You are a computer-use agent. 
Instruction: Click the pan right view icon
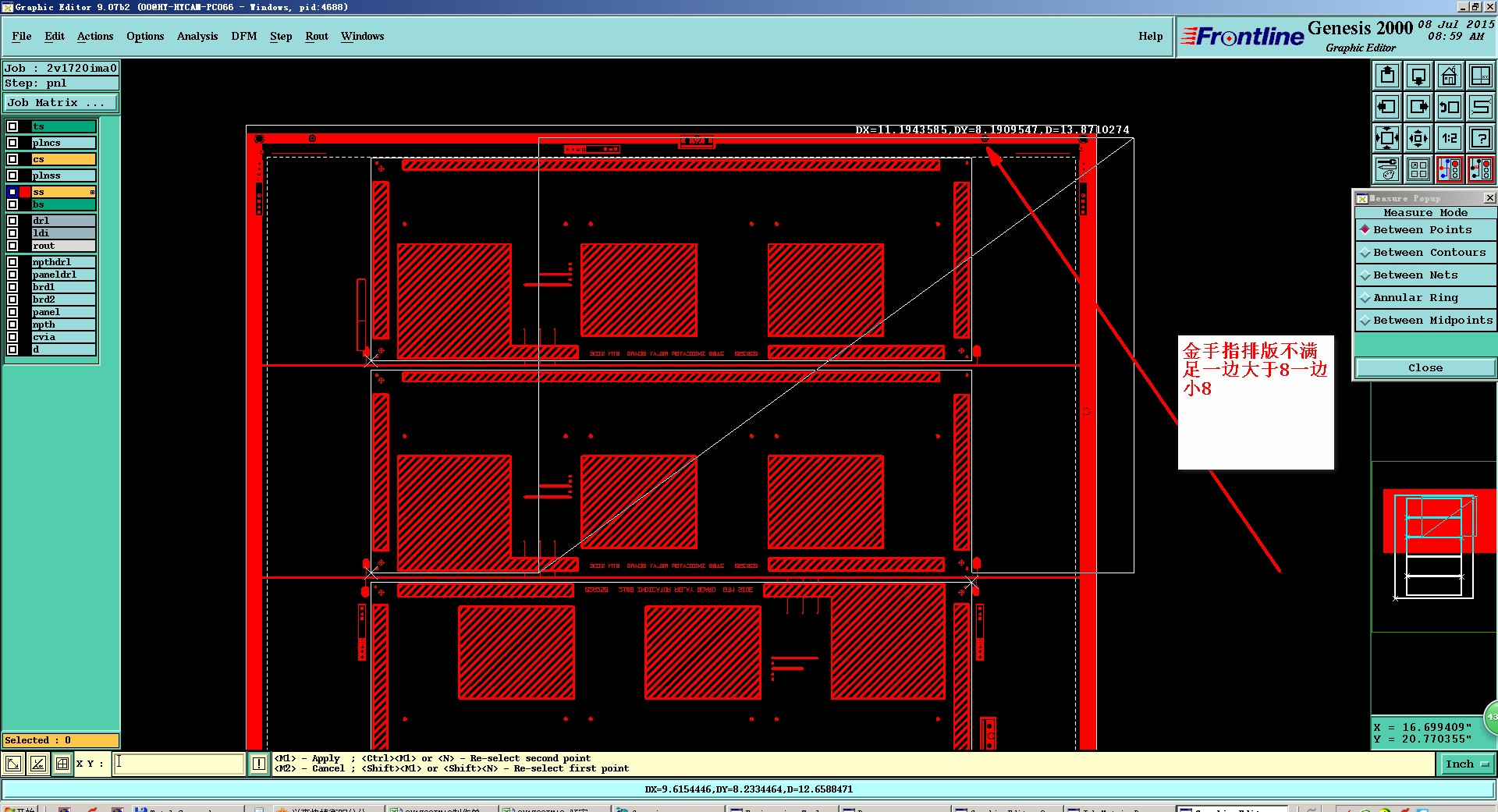[1418, 107]
